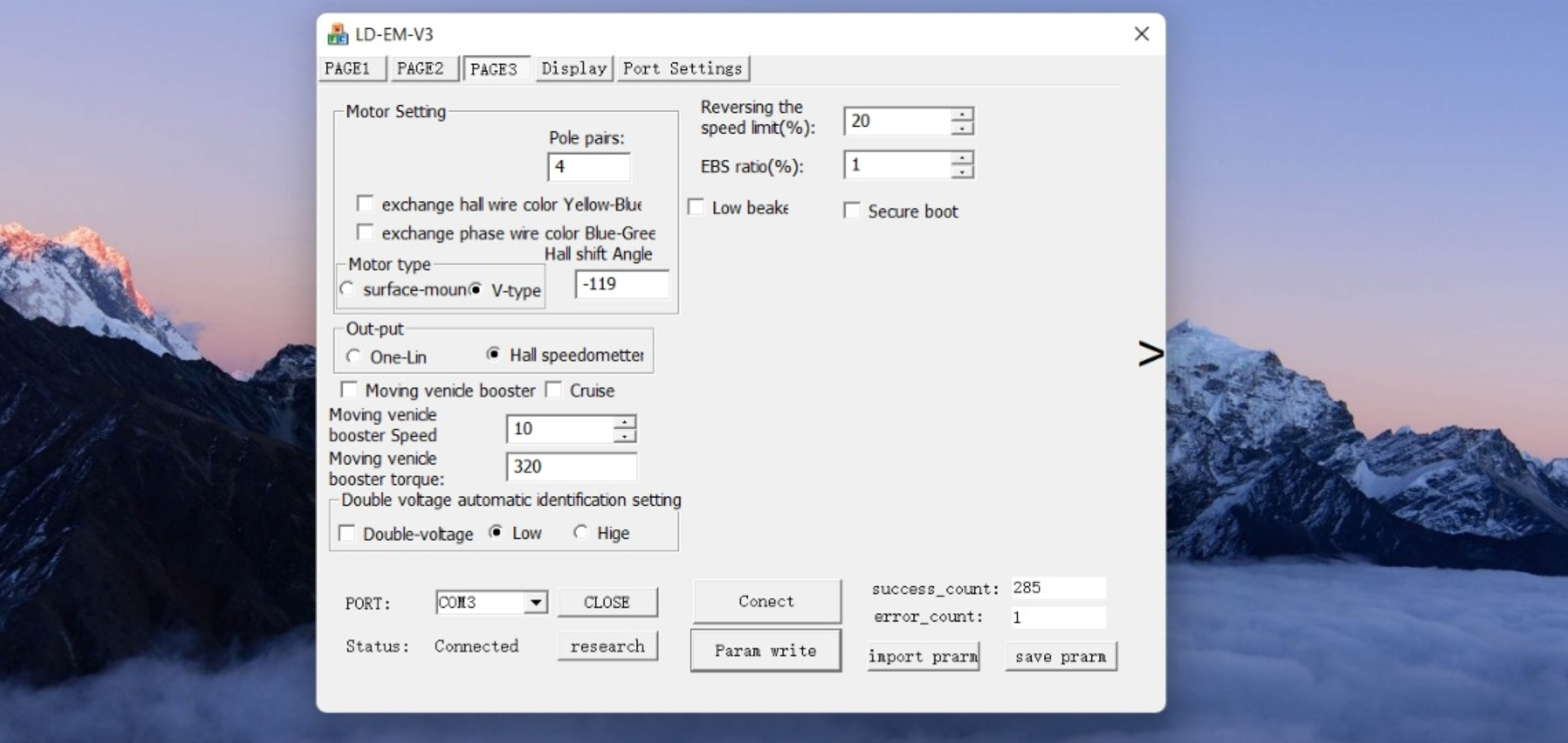Screen dimensions: 1568x743
Task: Click the Hall shift Angle field
Action: click(622, 284)
